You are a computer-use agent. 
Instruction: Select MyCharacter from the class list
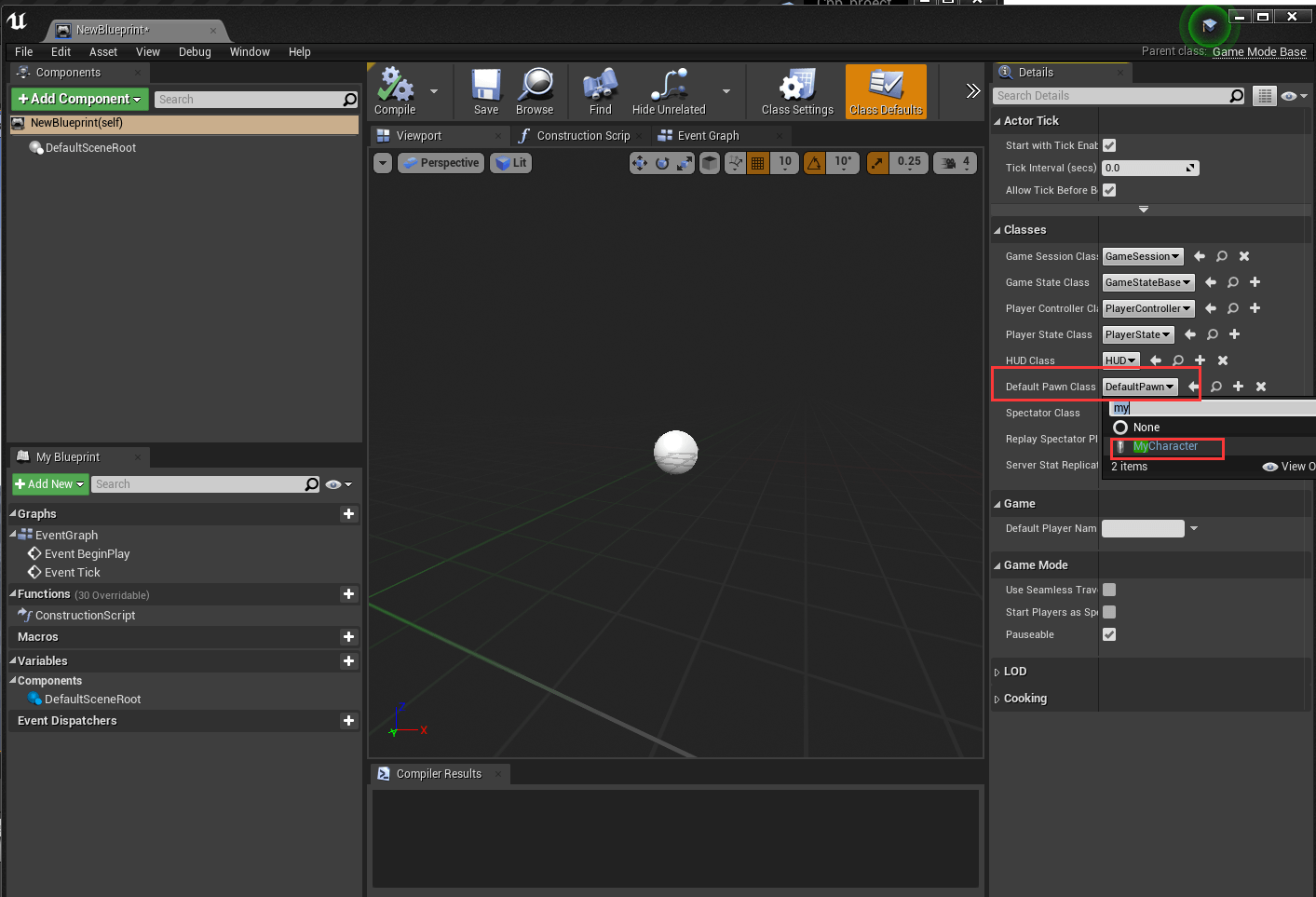click(1165, 446)
